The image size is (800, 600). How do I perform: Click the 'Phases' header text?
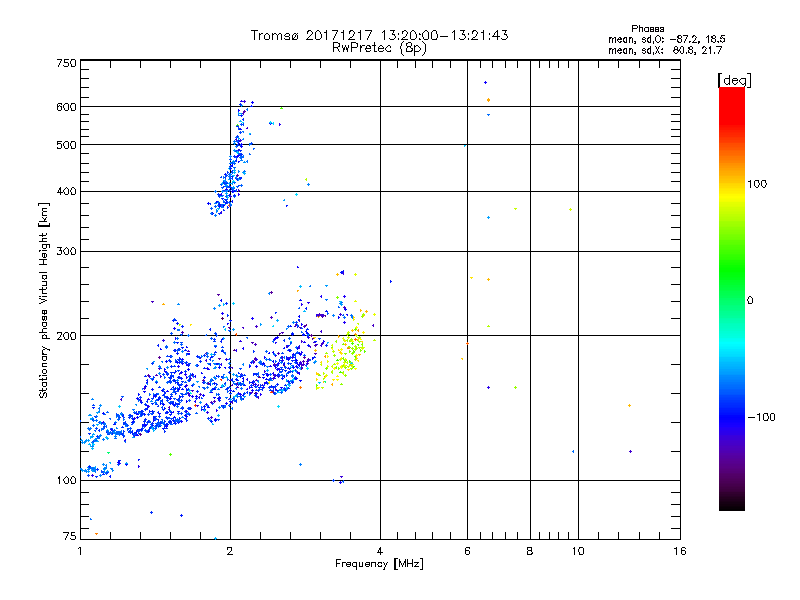[647, 29]
